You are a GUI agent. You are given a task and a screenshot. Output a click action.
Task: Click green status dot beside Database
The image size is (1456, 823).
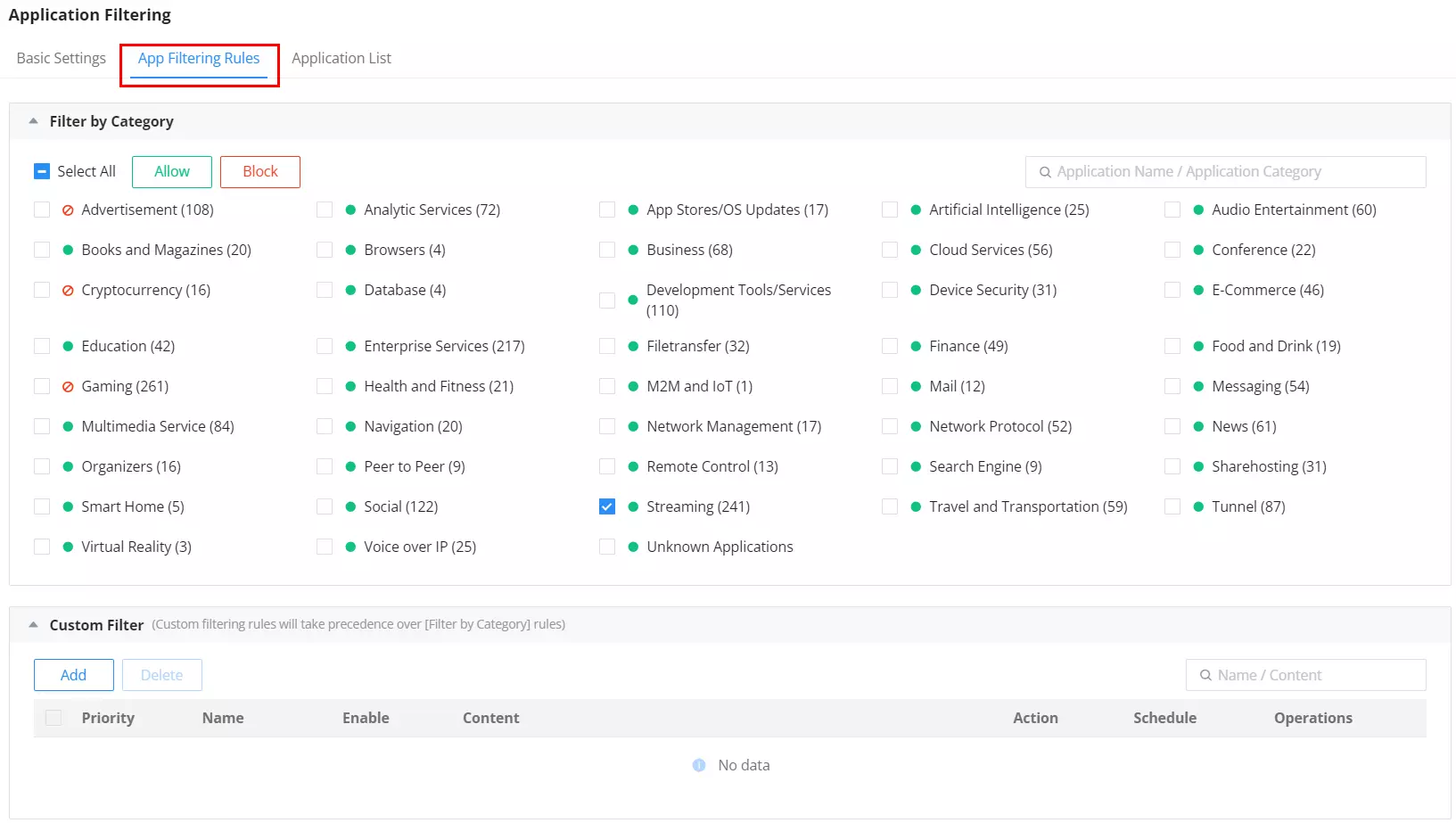(x=350, y=291)
